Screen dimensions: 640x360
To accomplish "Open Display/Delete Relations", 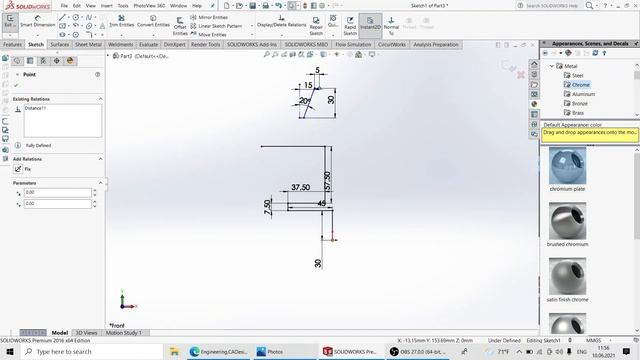I will tap(281, 21).
